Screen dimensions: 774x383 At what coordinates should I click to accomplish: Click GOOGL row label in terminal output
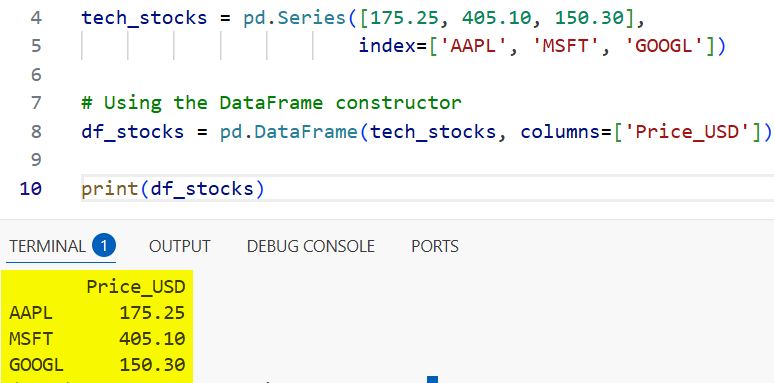point(37,365)
